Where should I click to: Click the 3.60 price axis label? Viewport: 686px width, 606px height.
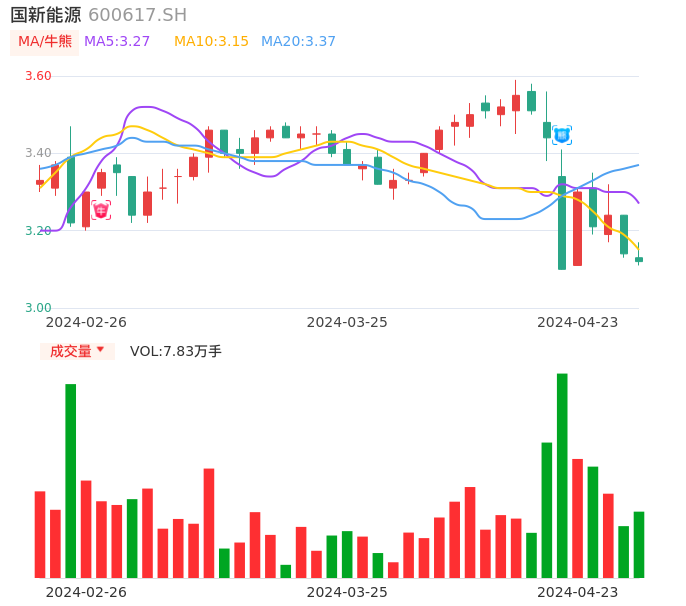click(38, 76)
